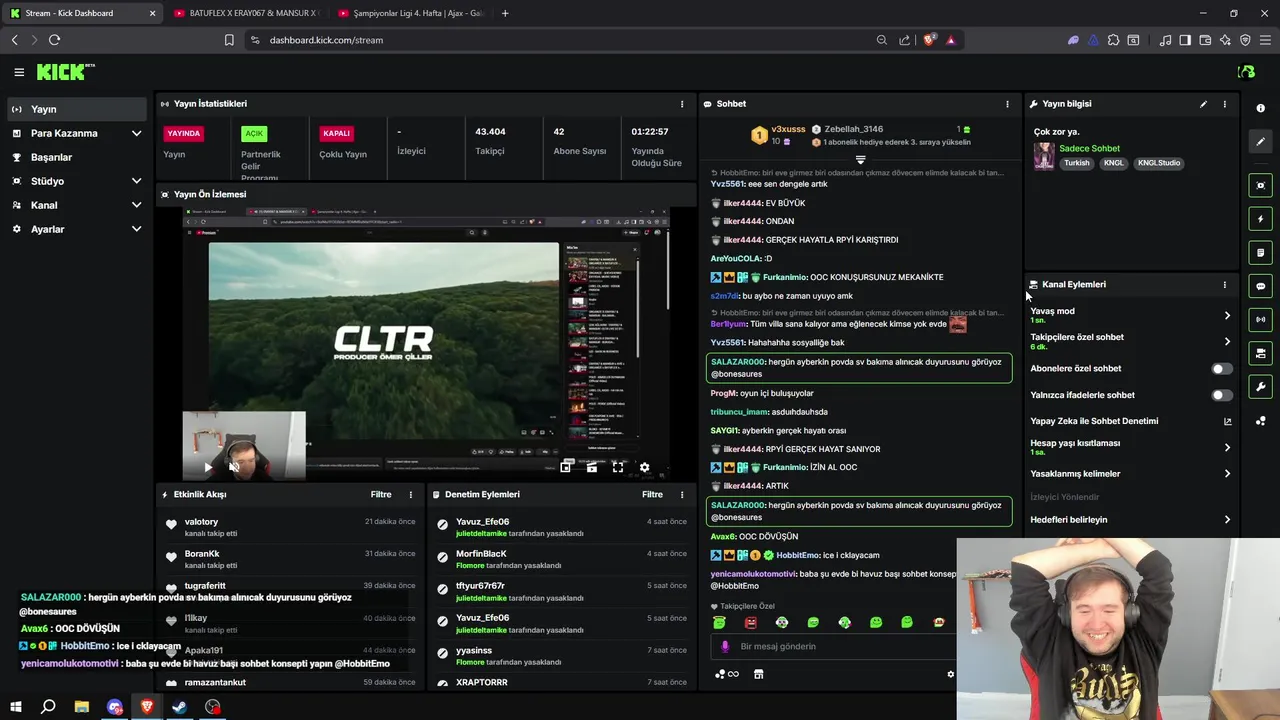Open Başarılar in the left sidebar
This screenshot has height=720, width=1280.
(x=77, y=157)
